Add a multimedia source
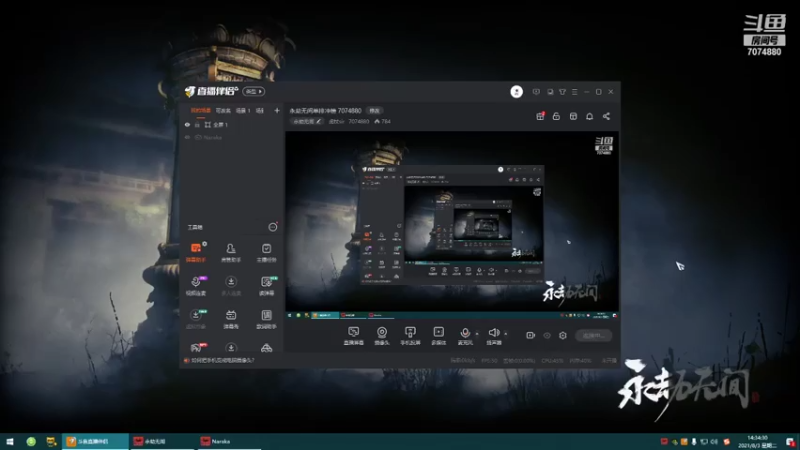 tap(438, 336)
